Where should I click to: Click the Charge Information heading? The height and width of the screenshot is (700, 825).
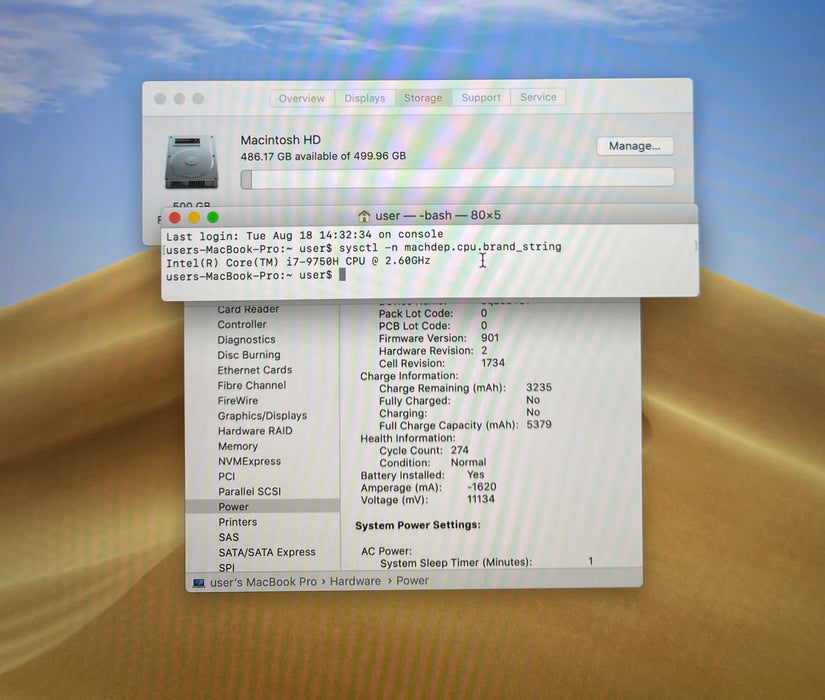click(409, 376)
